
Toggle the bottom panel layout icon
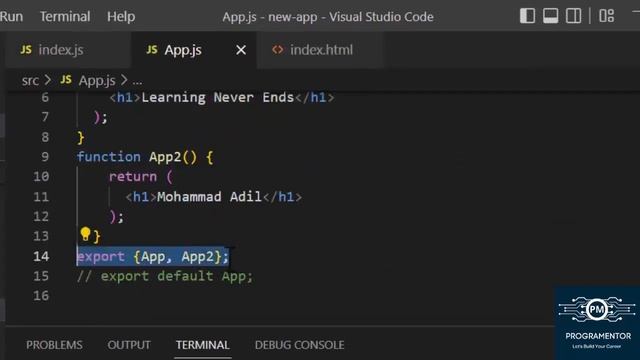click(x=550, y=16)
